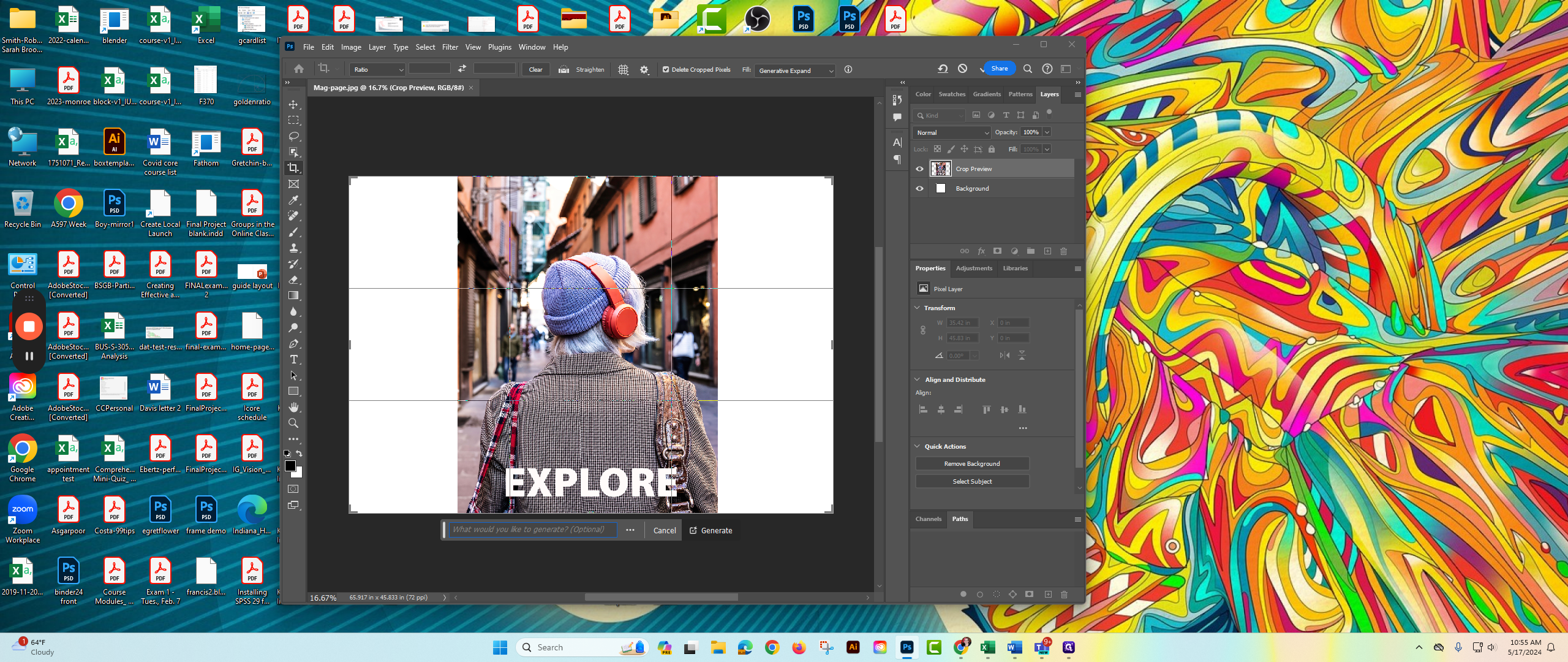Click Cancel in generative bar
This screenshot has width=1568, height=662.
pyautogui.click(x=665, y=531)
